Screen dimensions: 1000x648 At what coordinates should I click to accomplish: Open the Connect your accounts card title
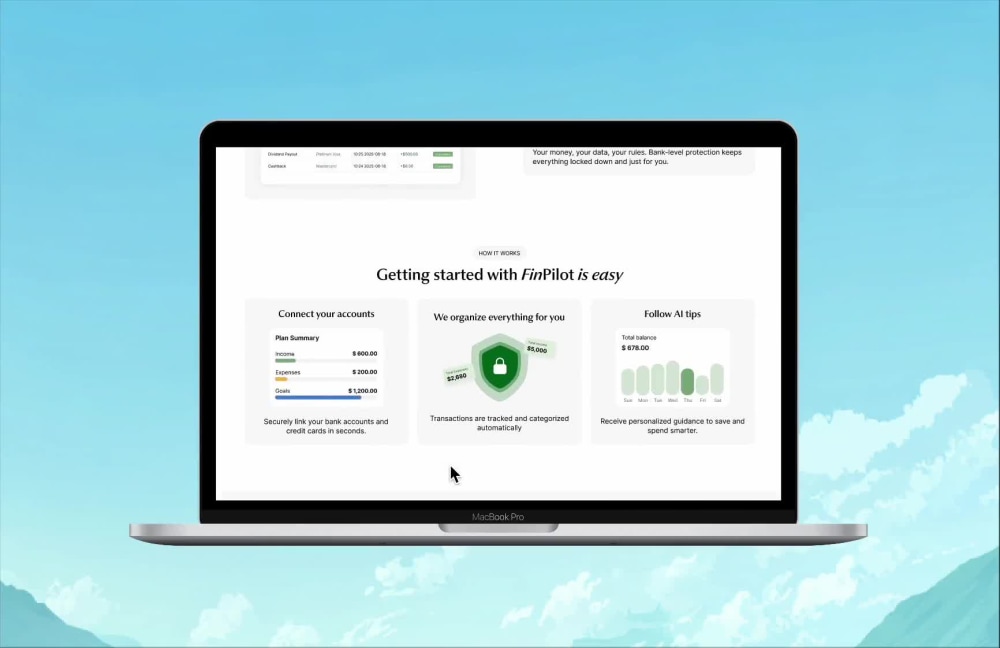(x=326, y=314)
